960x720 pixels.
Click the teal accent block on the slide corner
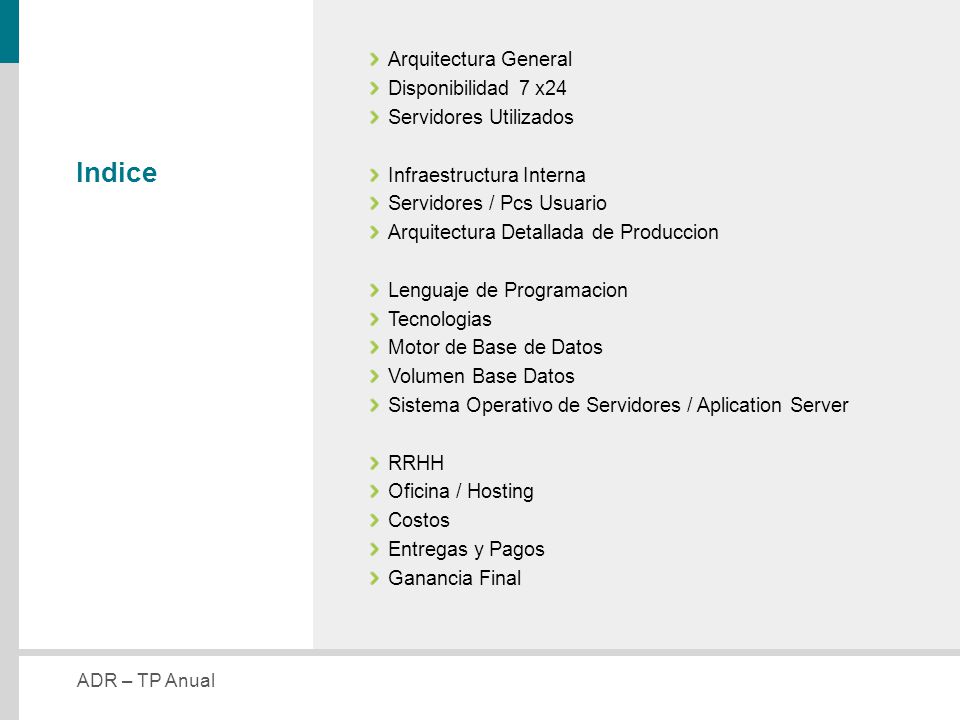[9, 31]
